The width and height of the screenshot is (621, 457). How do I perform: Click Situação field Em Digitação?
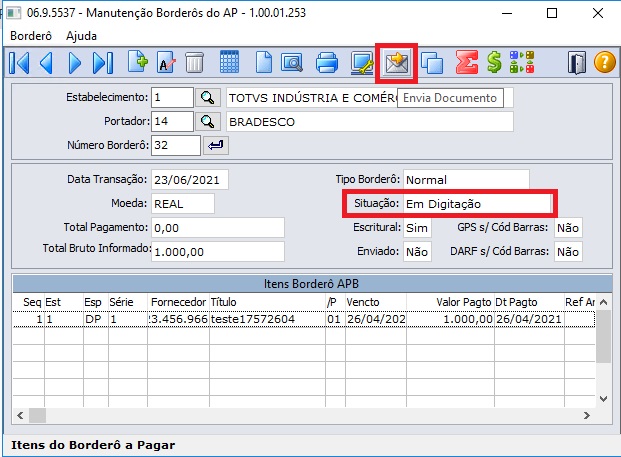[x=478, y=204]
